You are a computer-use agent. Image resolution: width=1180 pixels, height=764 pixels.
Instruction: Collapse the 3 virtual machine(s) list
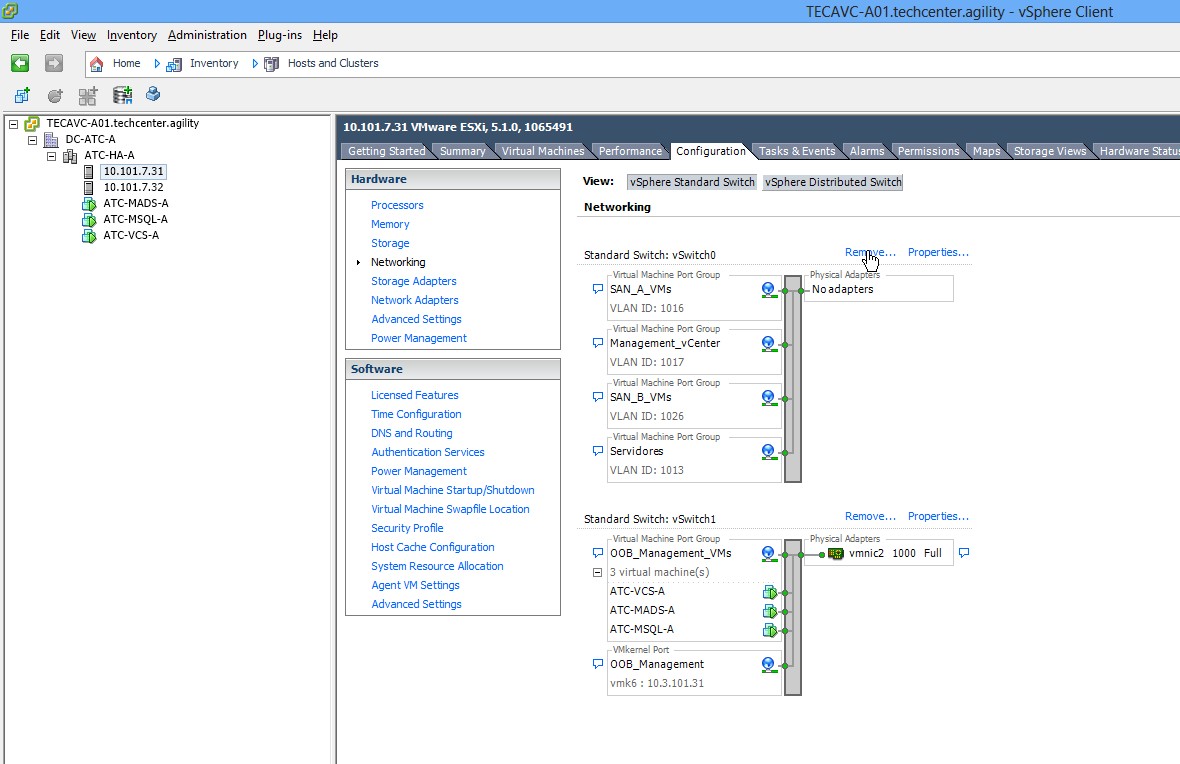pos(598,573)
